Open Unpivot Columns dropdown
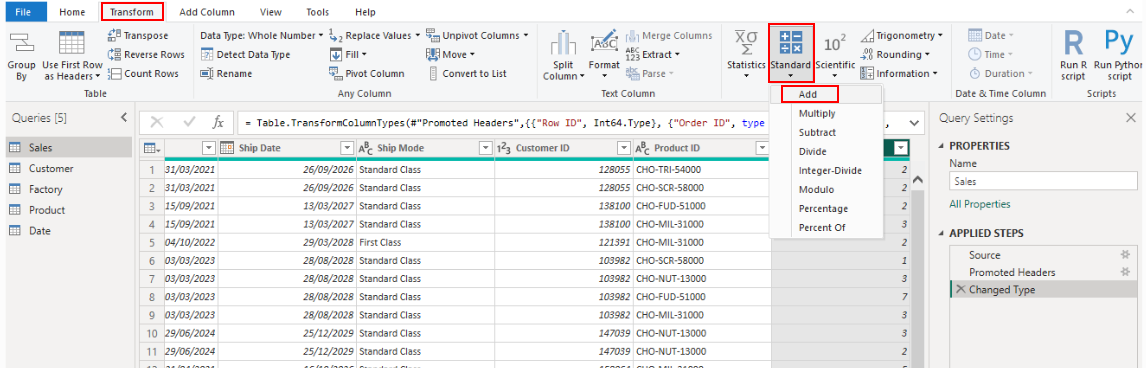The image size is (1146, 368). [477, 35]
